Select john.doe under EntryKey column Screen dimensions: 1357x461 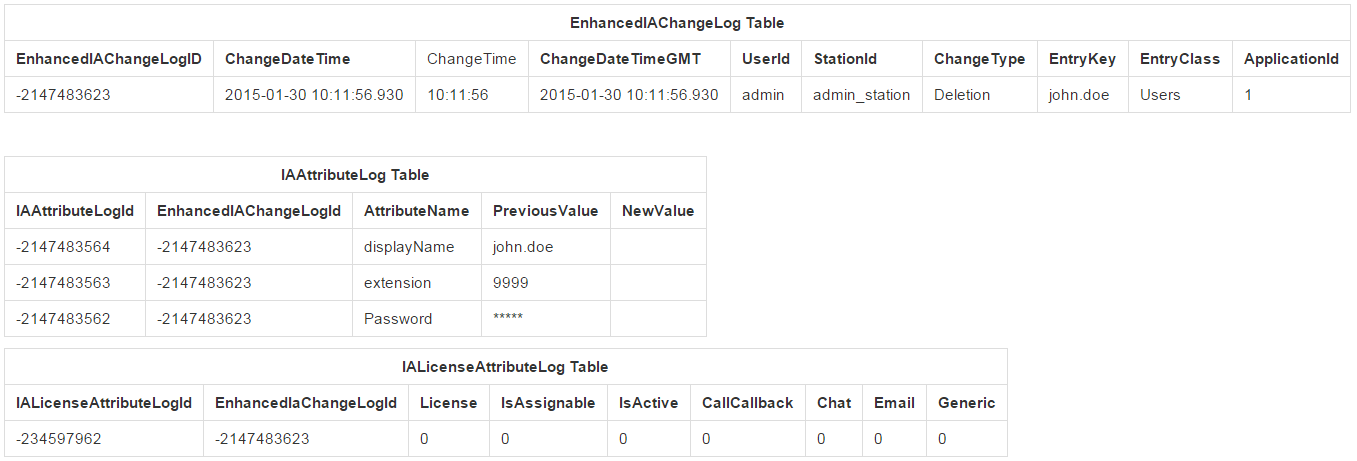point(1079,95)
